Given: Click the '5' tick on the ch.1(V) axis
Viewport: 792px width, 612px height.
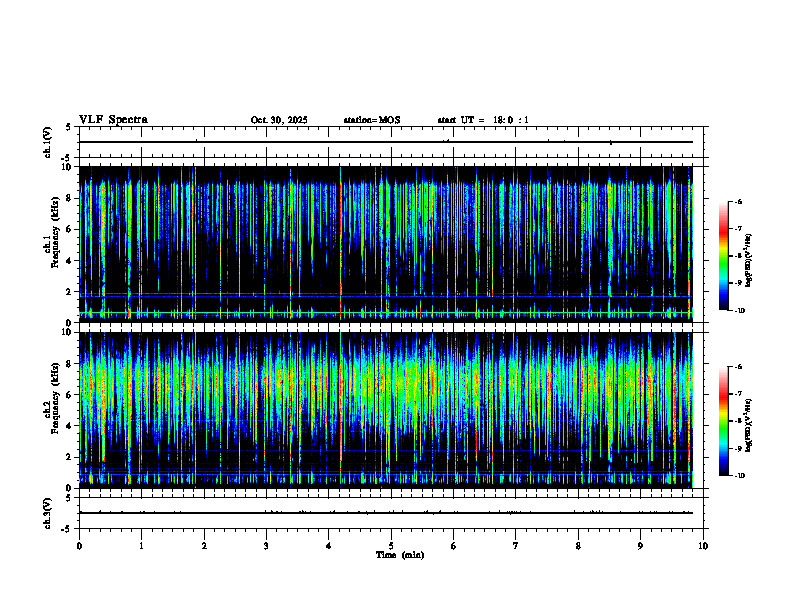Looking at the screenshot, I should click(70, 127).
